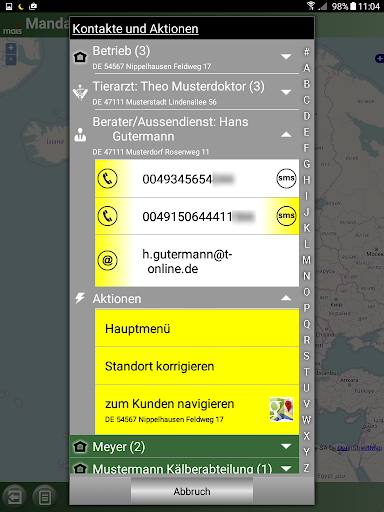Tap the blue plus icon on map
The image size is (384, 512).
click(379, 59)
